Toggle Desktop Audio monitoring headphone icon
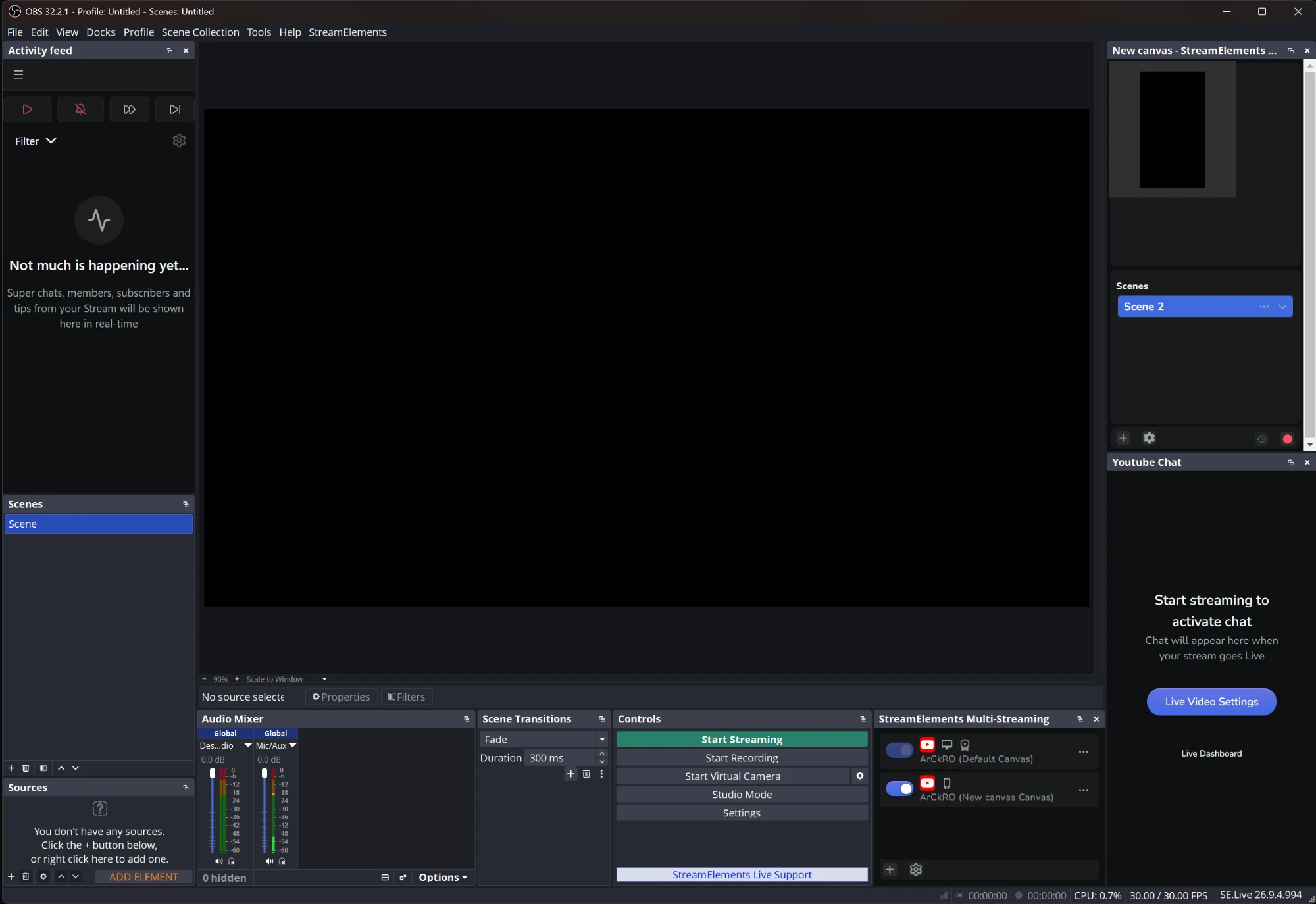This screenshot has width=1316, height=904. click(231, 861)
